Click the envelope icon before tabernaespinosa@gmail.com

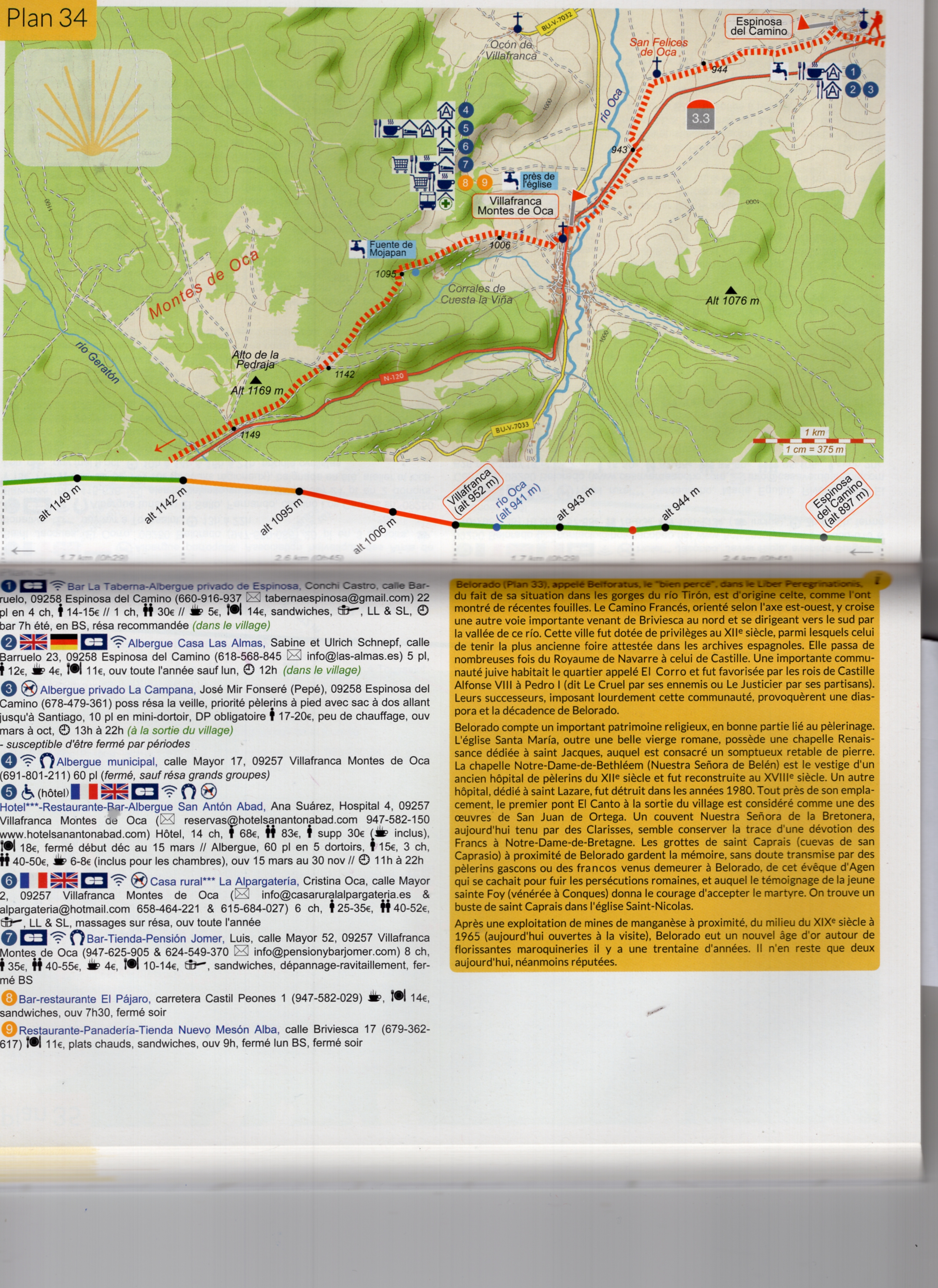[x=253, y=598]
